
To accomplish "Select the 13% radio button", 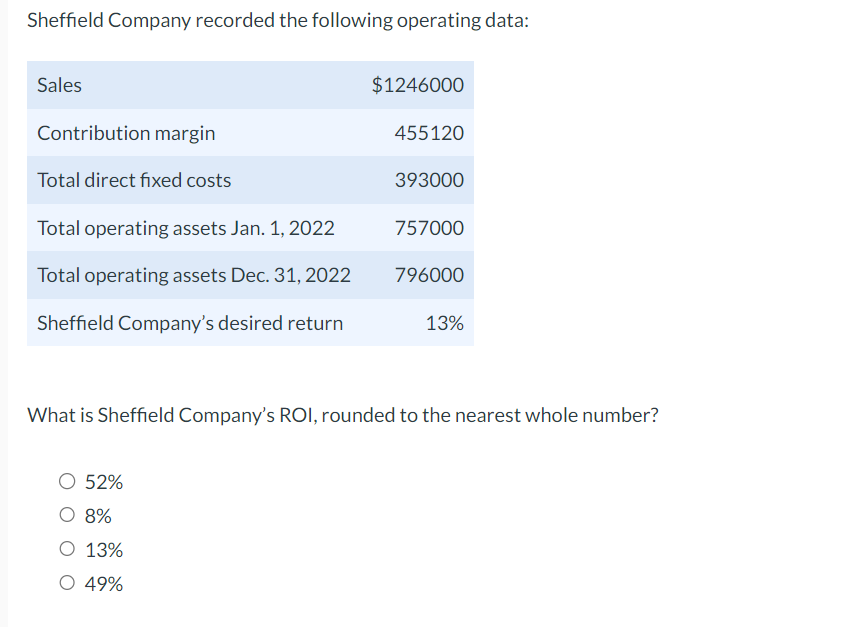I will pyautogui.click(x=66, y=549).
